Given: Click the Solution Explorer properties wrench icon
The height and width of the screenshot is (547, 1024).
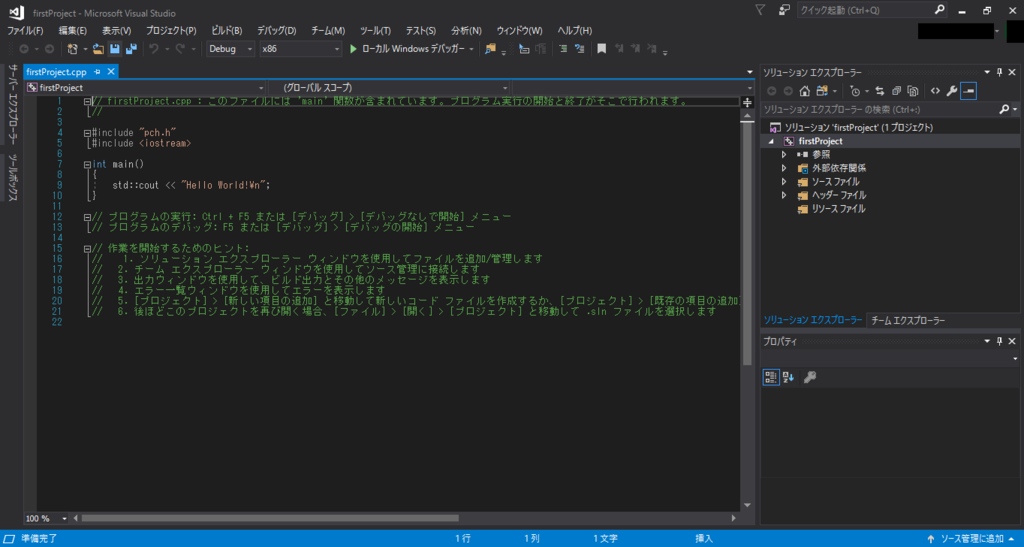Looking at the screenshot, I should (952, 91).
